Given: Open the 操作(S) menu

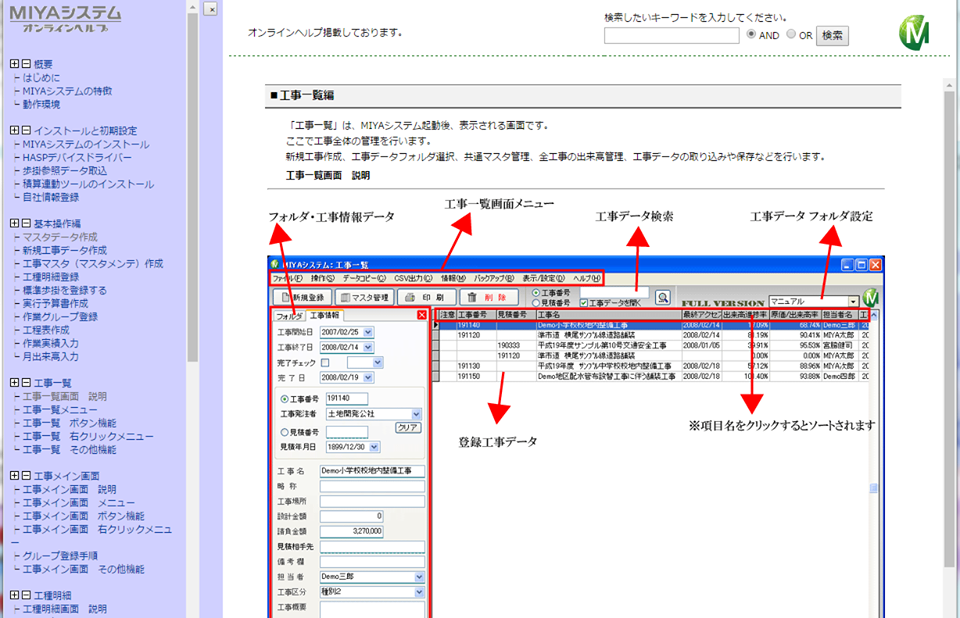Looking at the screenshot, I should pos(323,279).
